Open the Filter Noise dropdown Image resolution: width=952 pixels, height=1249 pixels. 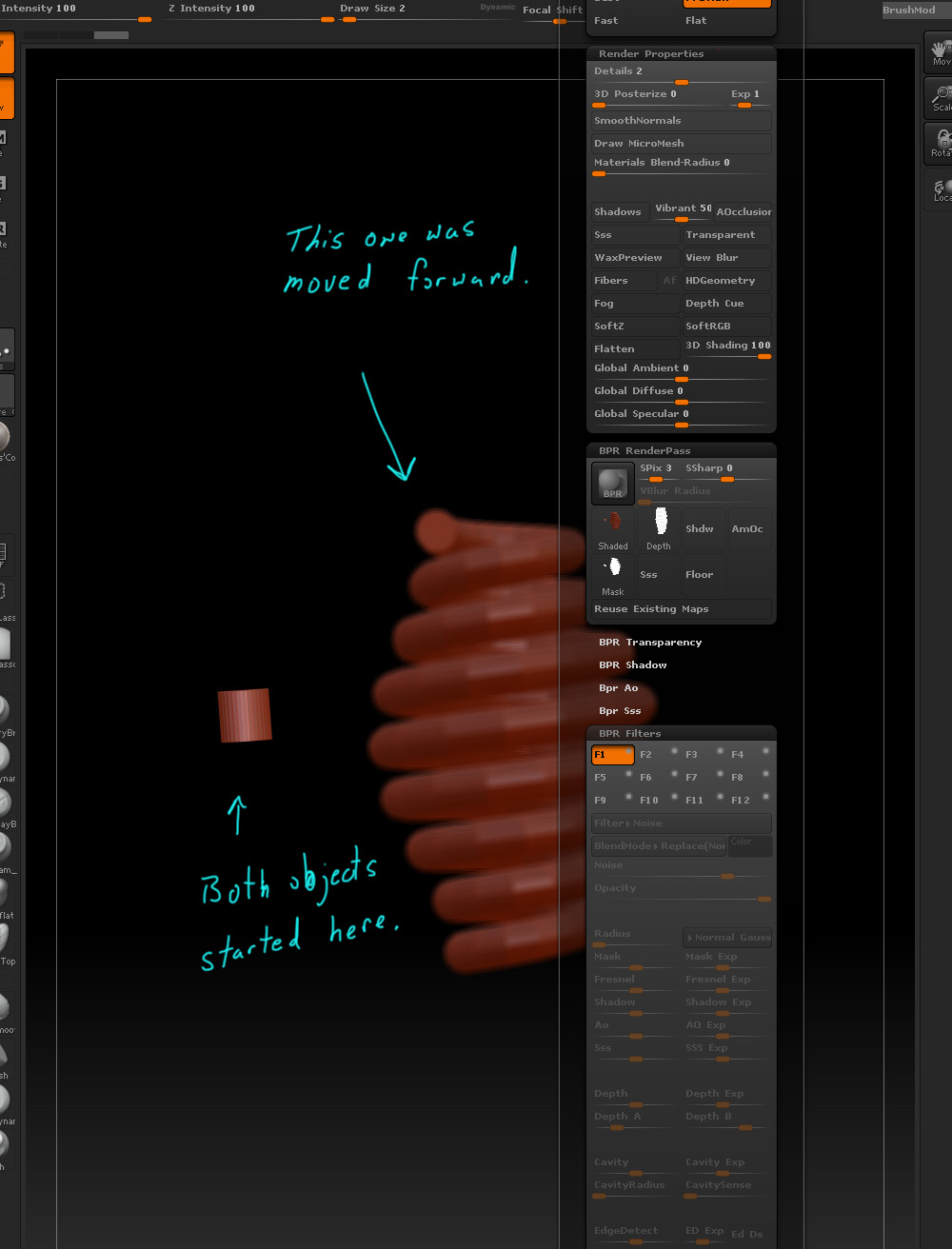click(x=682, y=823)
